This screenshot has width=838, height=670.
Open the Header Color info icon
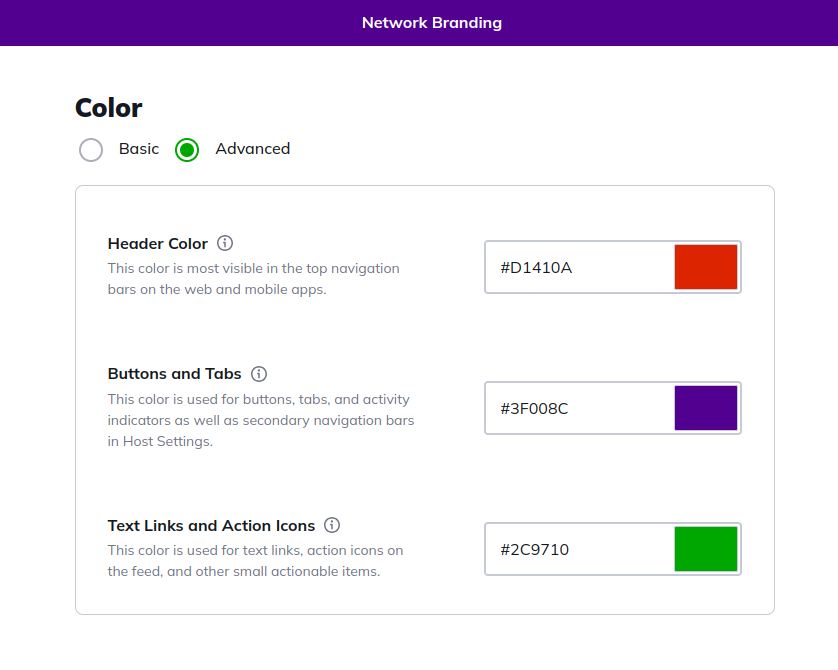coord(224,243)
